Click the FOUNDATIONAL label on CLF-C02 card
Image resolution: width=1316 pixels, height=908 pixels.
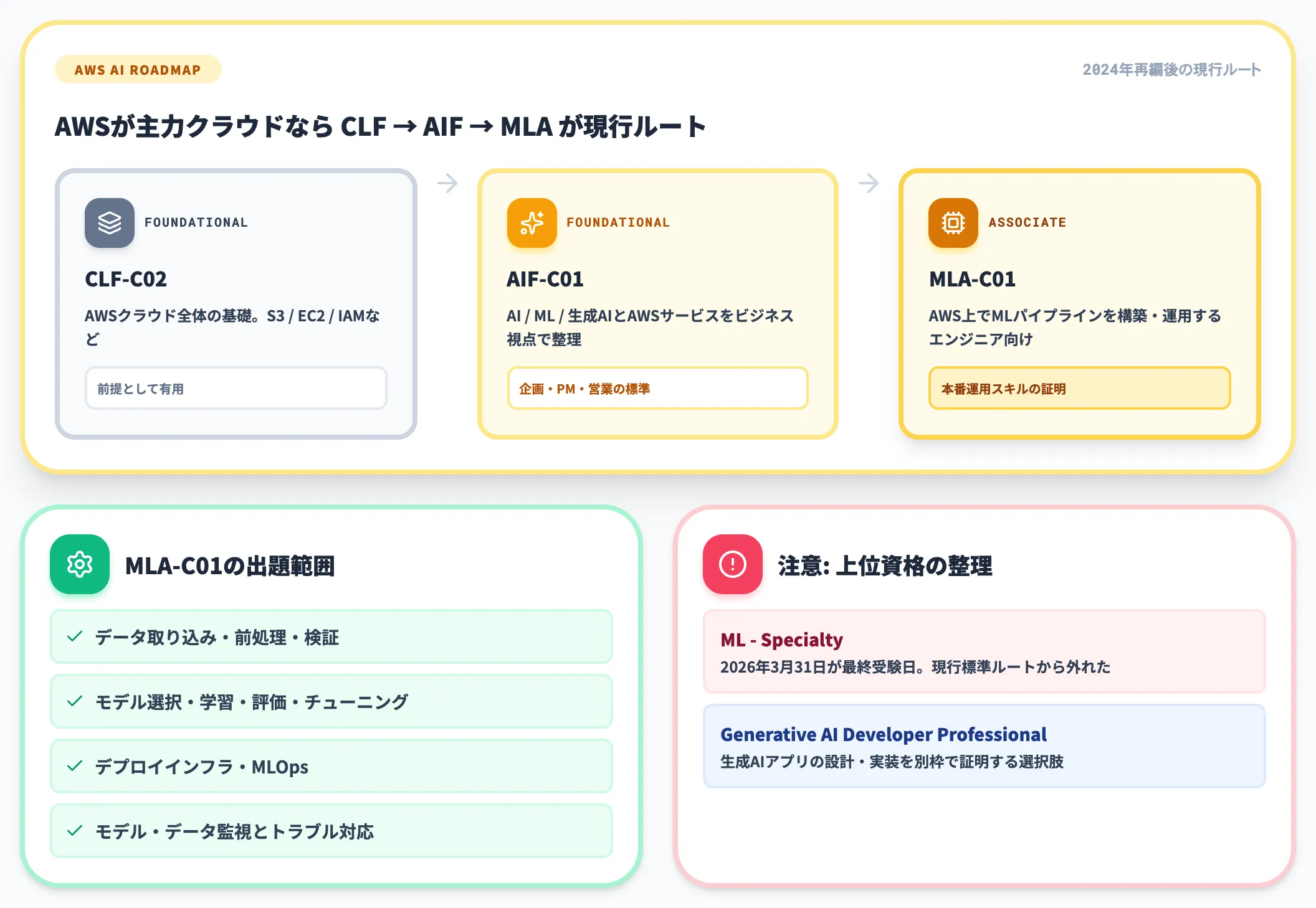[x=196, y=222]
